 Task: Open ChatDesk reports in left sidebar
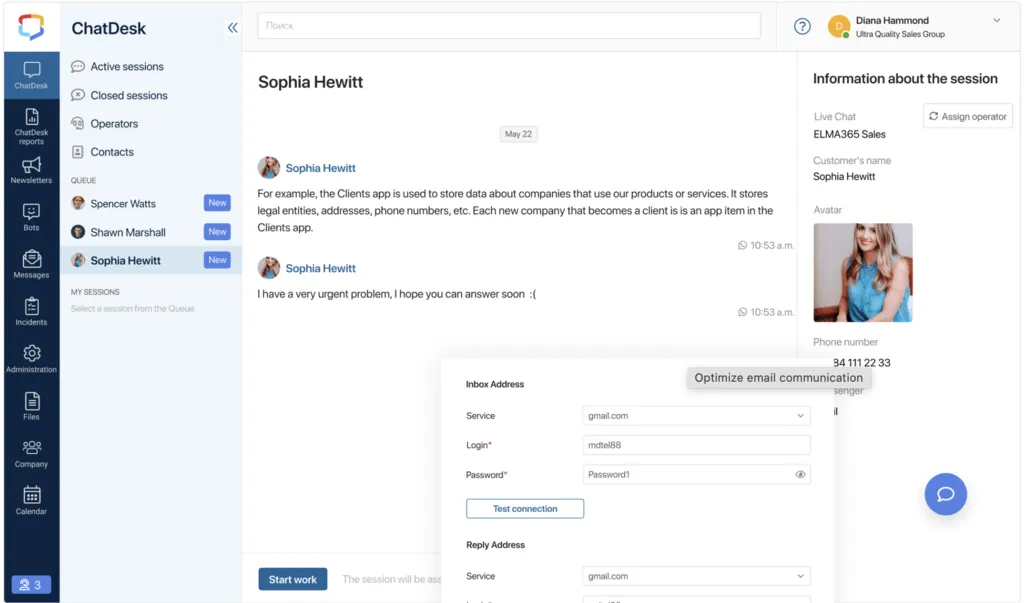coord(31,124)
